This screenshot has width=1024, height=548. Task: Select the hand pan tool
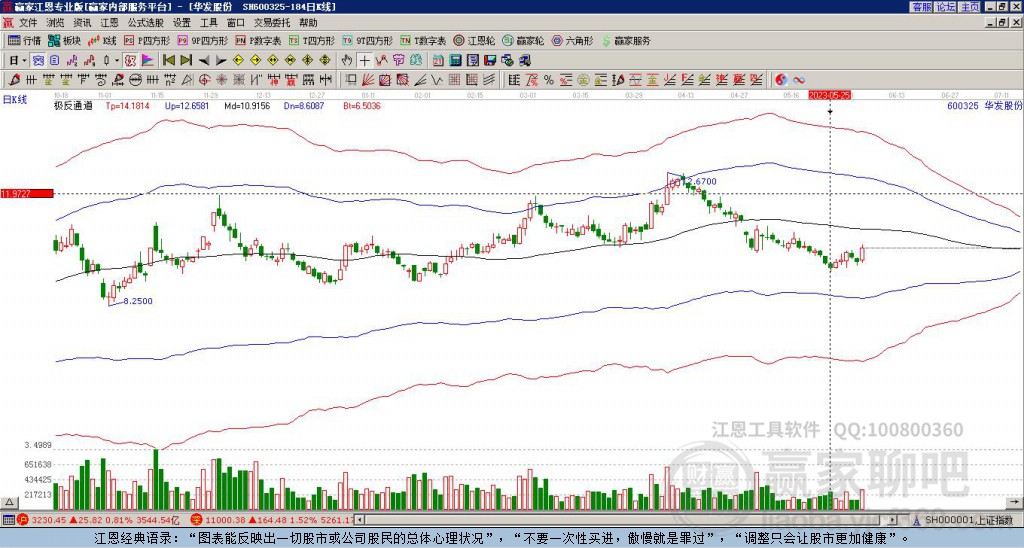click(x=347, y=61)
